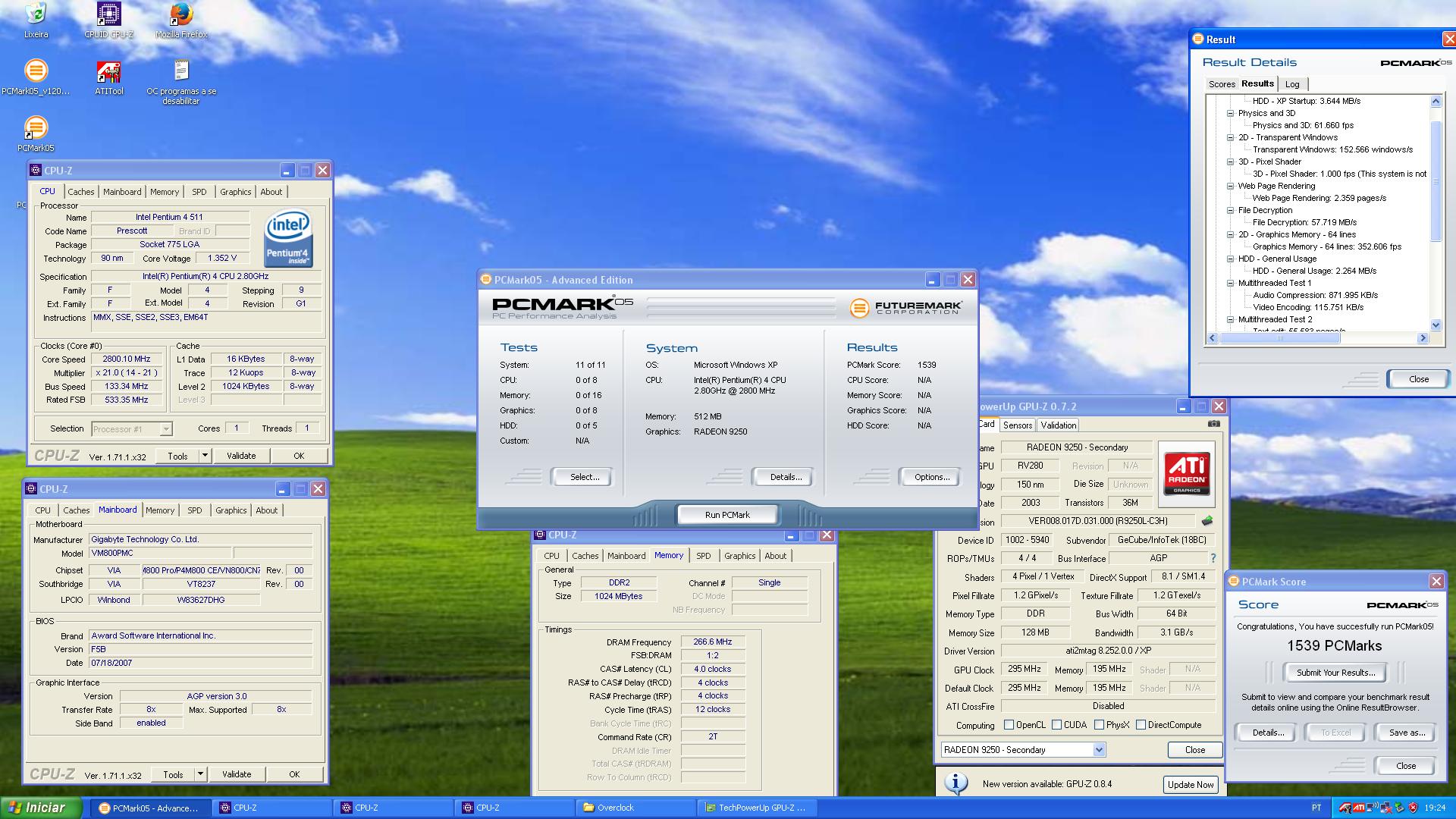1456x819 pixels.
Task: Click the GPU-Z BIOS save chip icon
Action: [1207, 520]
